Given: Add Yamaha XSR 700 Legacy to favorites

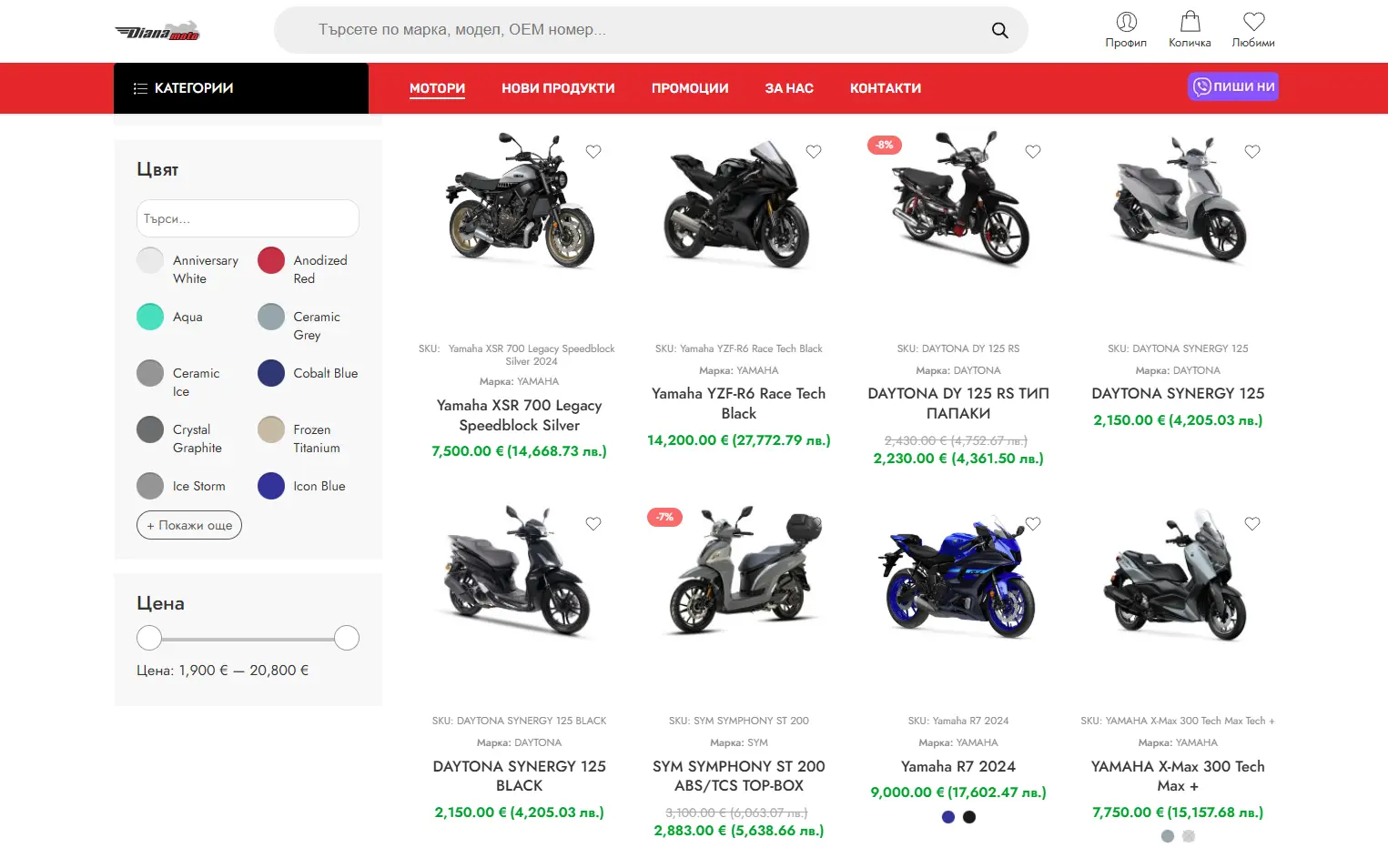Looking at the screenshot, I should (x=593, y=152).
